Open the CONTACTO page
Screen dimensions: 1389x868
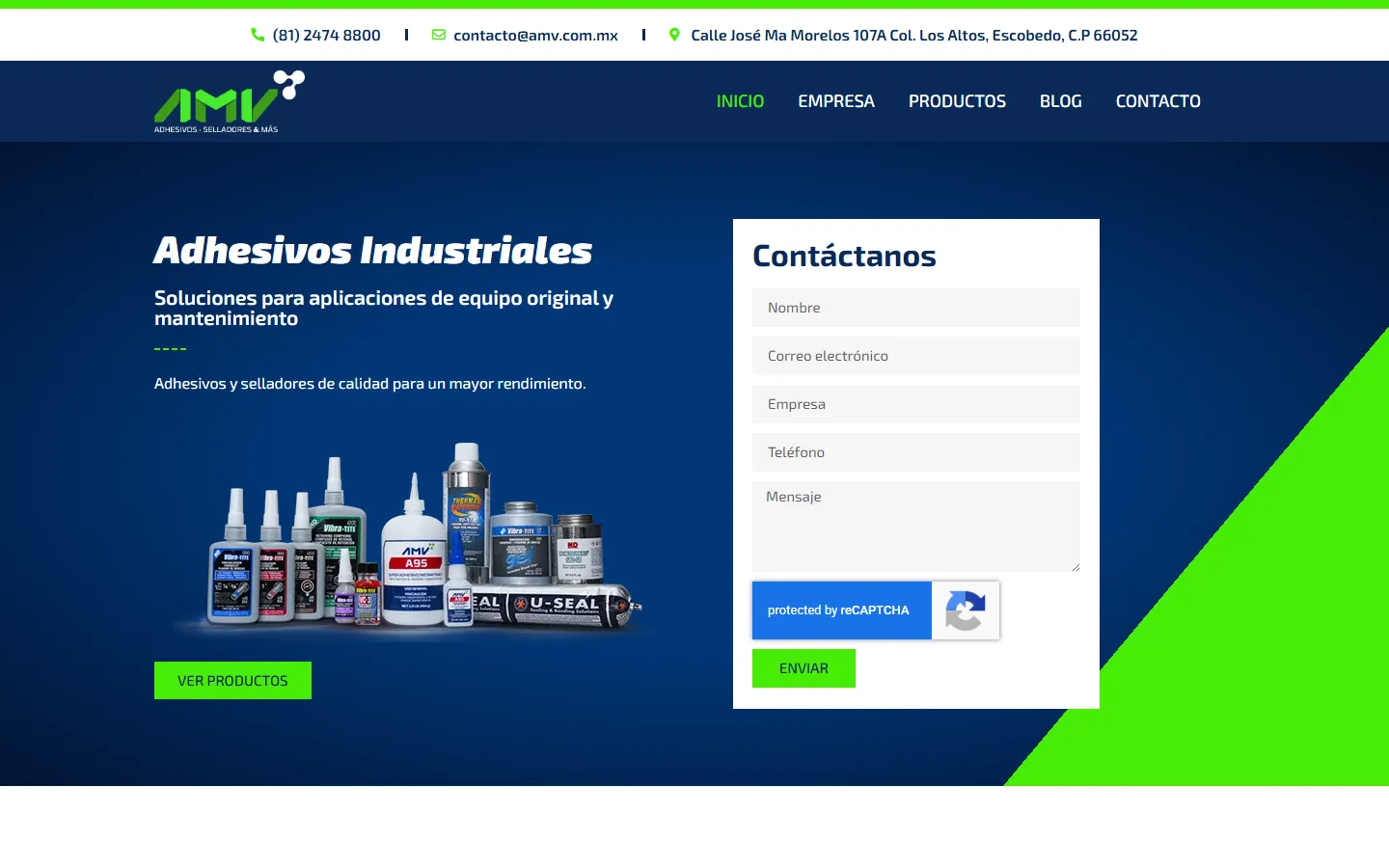point(1158,101)
